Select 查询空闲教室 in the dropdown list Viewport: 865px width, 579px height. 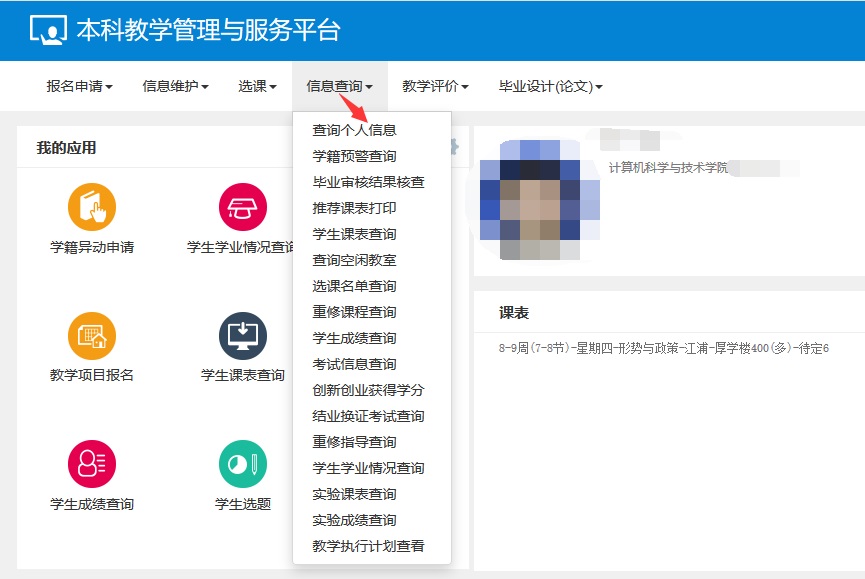click(354, 260)
